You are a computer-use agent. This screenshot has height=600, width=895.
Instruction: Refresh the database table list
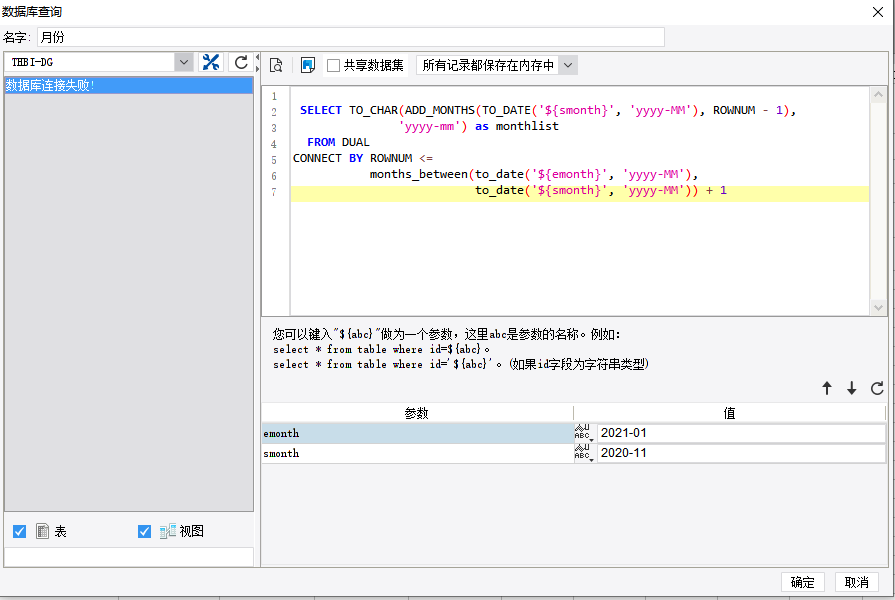pyautogui.click(x=241, y=62)
